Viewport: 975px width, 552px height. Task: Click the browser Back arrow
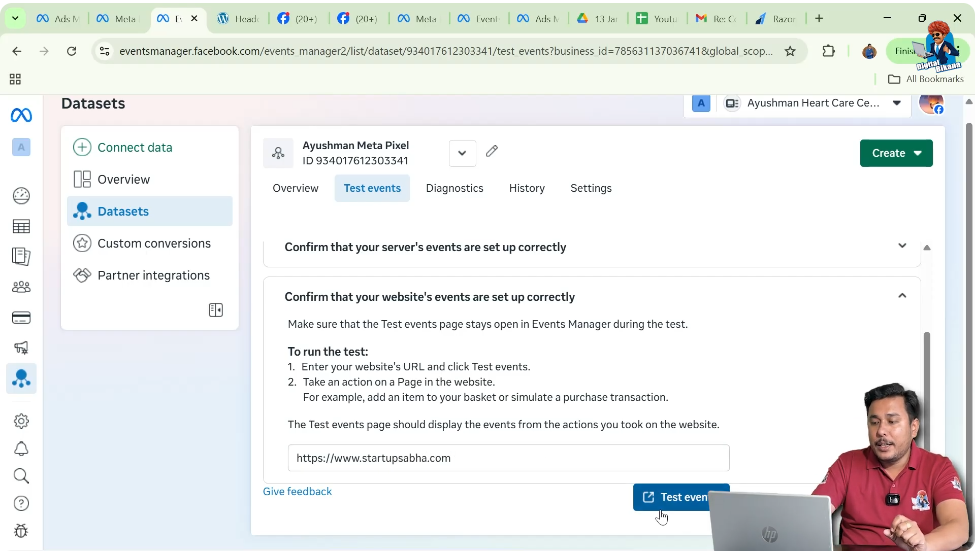click(17, 51)
